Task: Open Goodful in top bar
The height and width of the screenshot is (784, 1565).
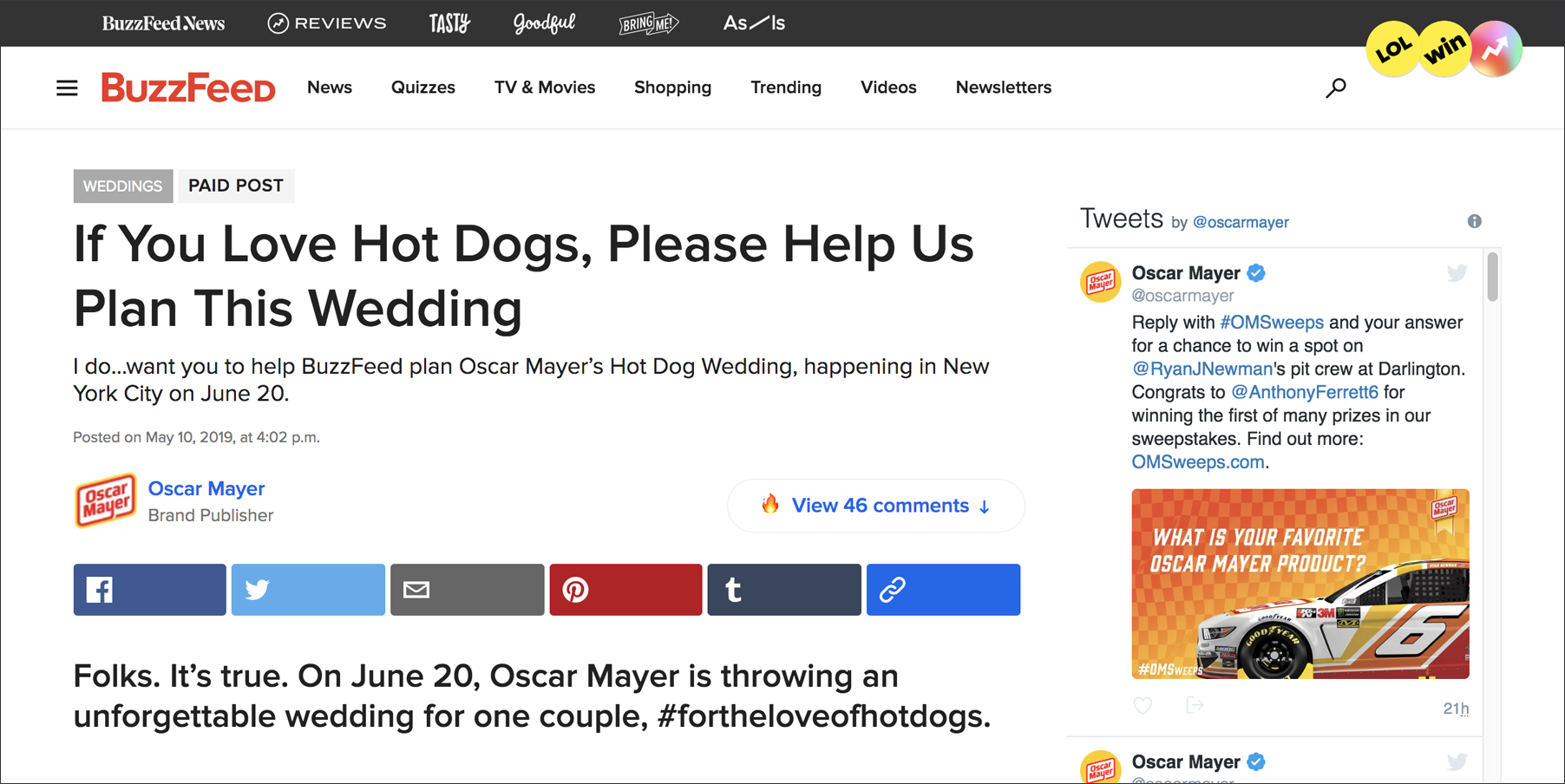Action: [544, 23]
